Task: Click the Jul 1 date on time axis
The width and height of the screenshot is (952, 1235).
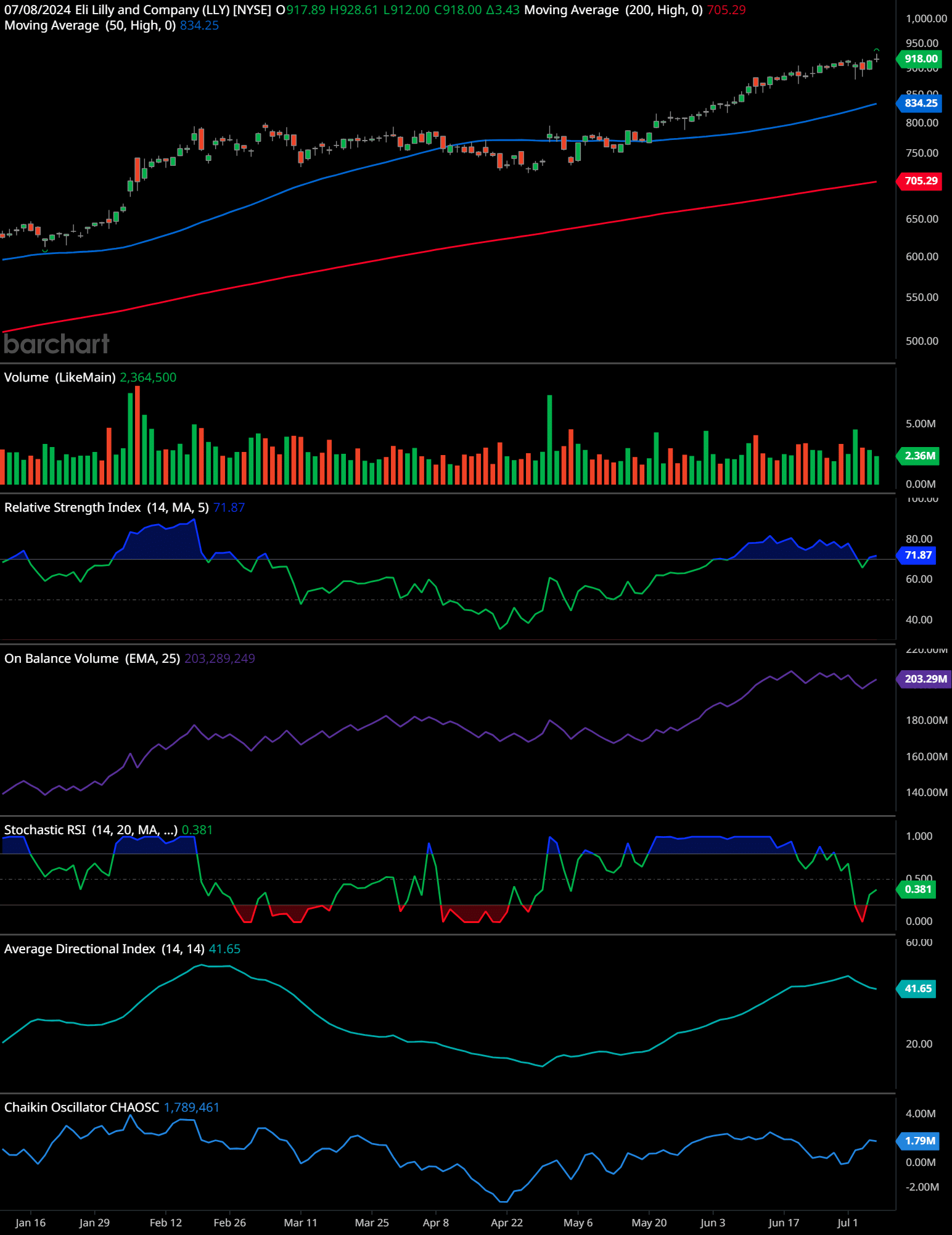Action: tap(848, 1223)
